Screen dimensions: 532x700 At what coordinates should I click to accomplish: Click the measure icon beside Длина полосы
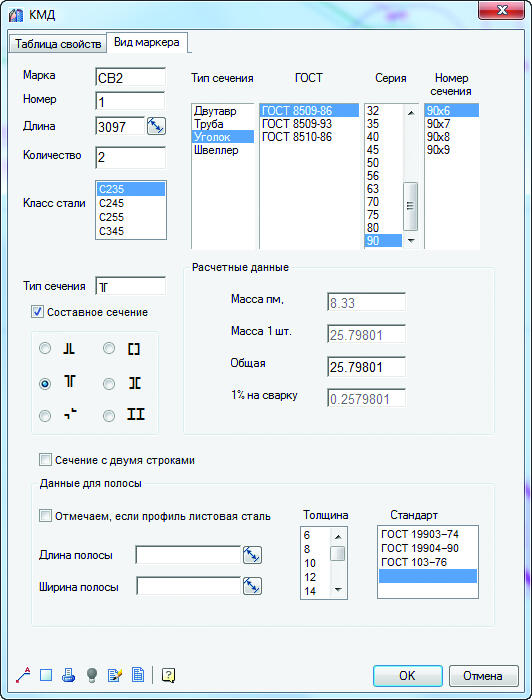(x=252, y=555)
